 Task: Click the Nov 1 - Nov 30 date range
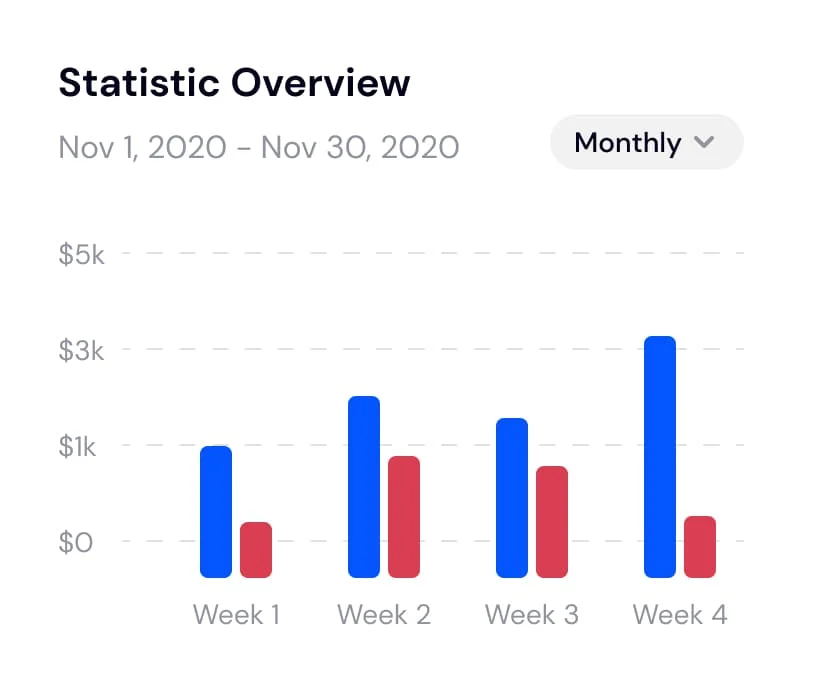(258, 146)
